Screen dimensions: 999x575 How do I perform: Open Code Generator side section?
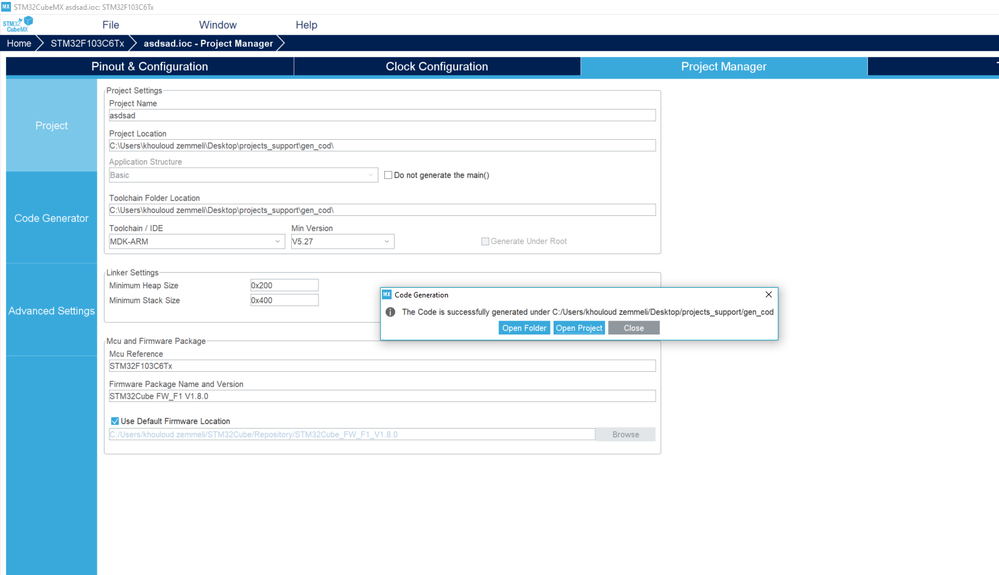52,218
